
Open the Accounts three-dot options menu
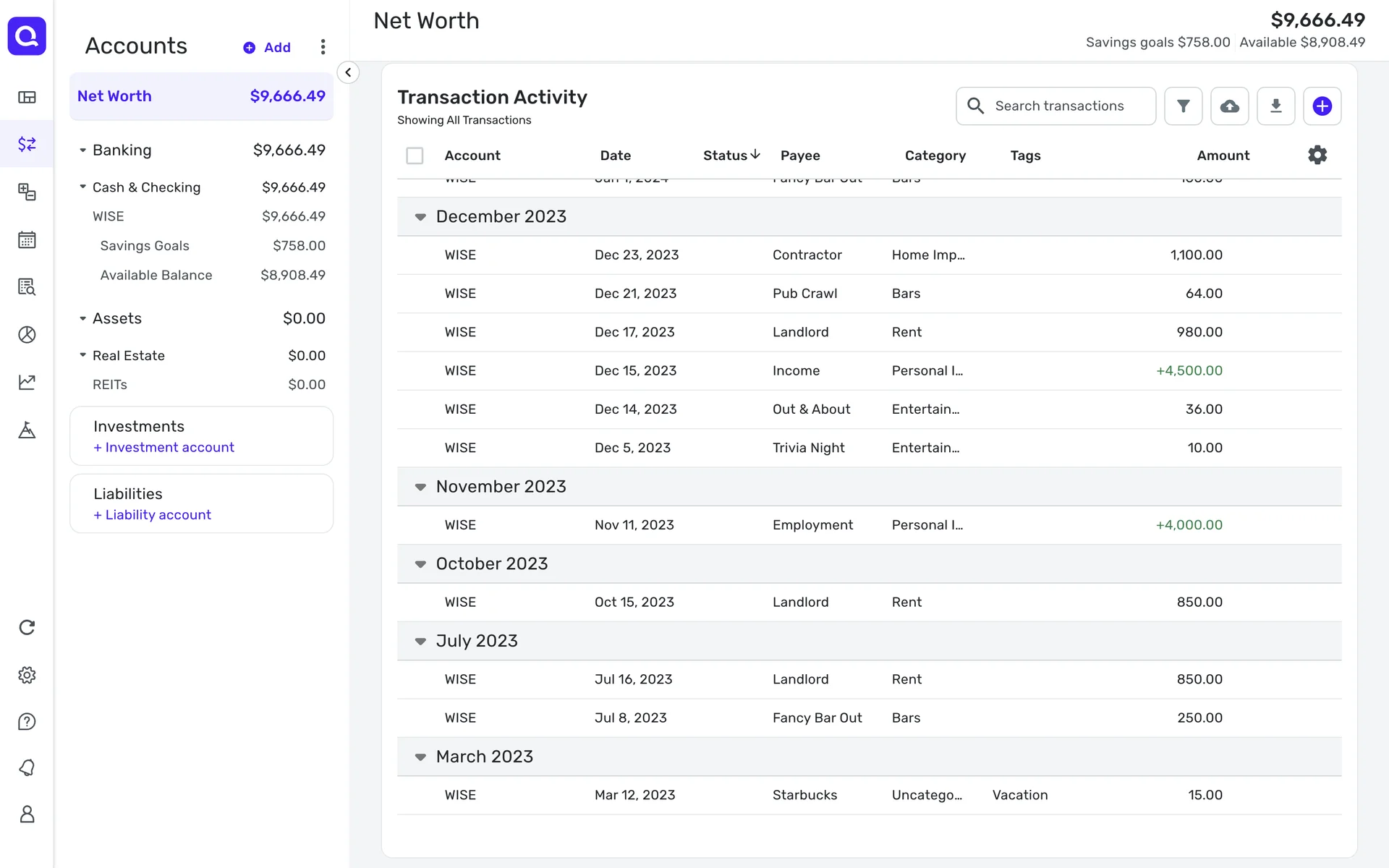323,47
